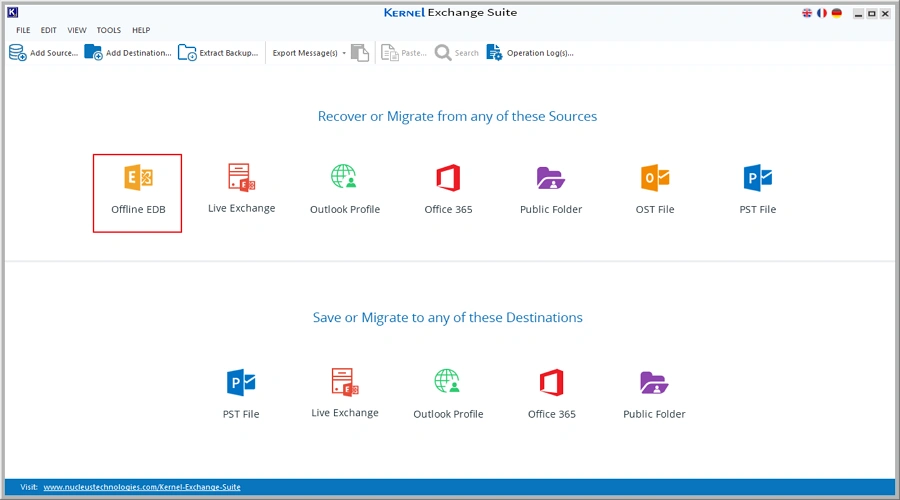900x500 pixels.
Task: Click Kernel app icon in title bar
Action: click(x=13, y=11)
